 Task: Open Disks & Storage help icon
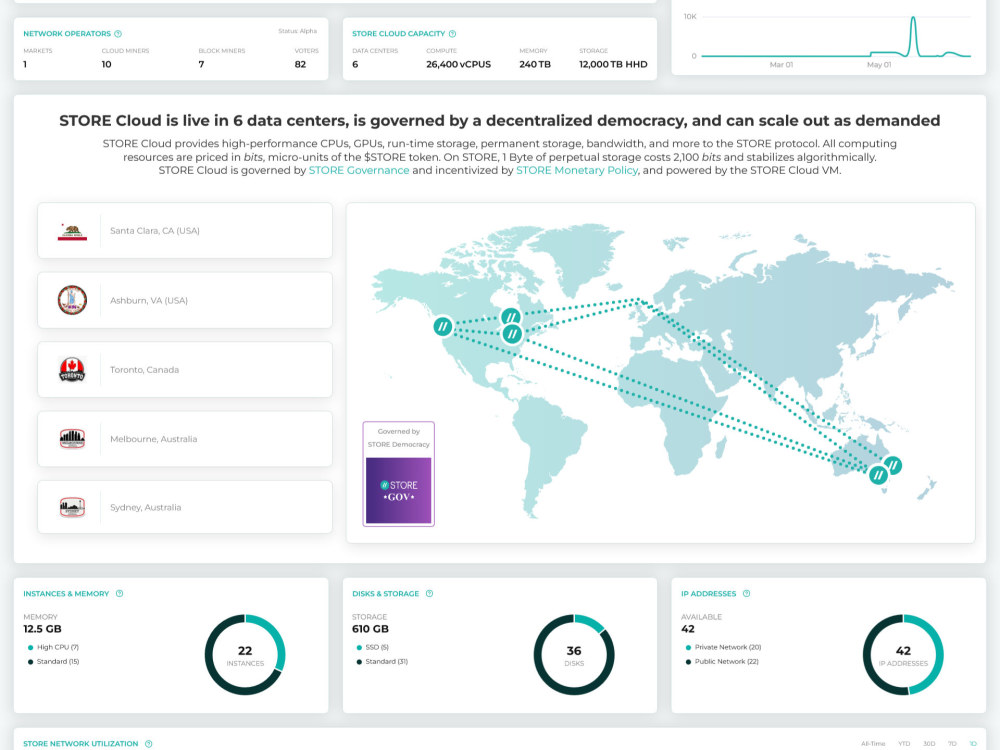[429, 594]
